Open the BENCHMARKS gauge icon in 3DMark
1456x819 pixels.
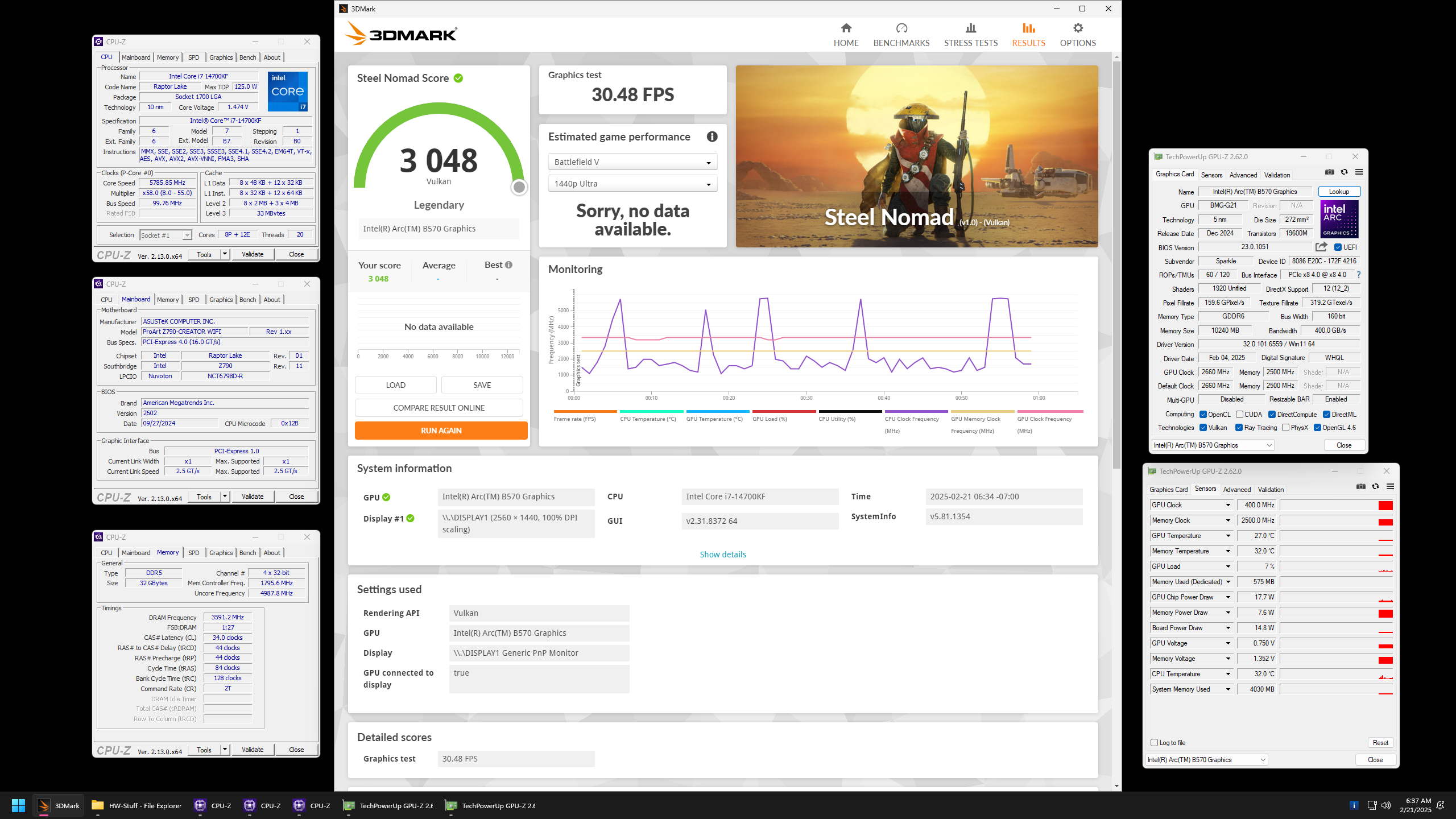coord(901,28)
